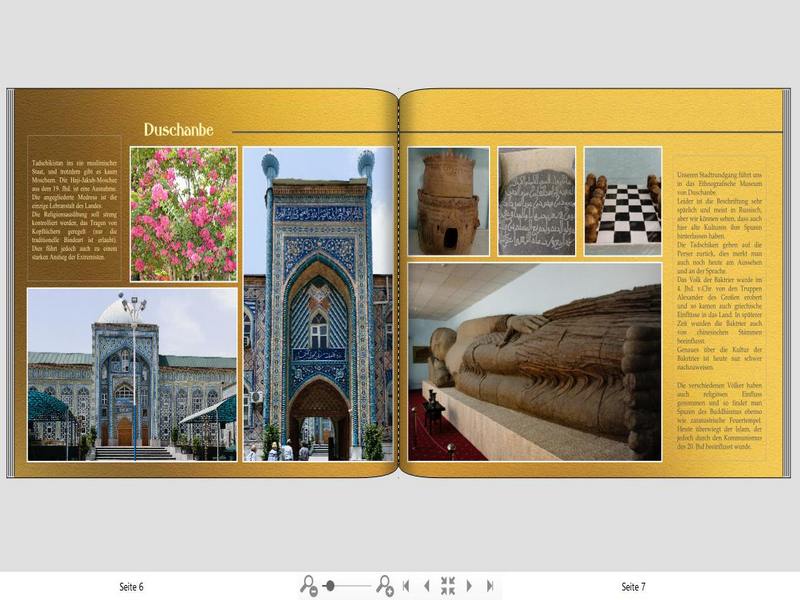Click the Seite 6 page label
The height and width of the screenshot is (600, 800).
click(131, 587)
